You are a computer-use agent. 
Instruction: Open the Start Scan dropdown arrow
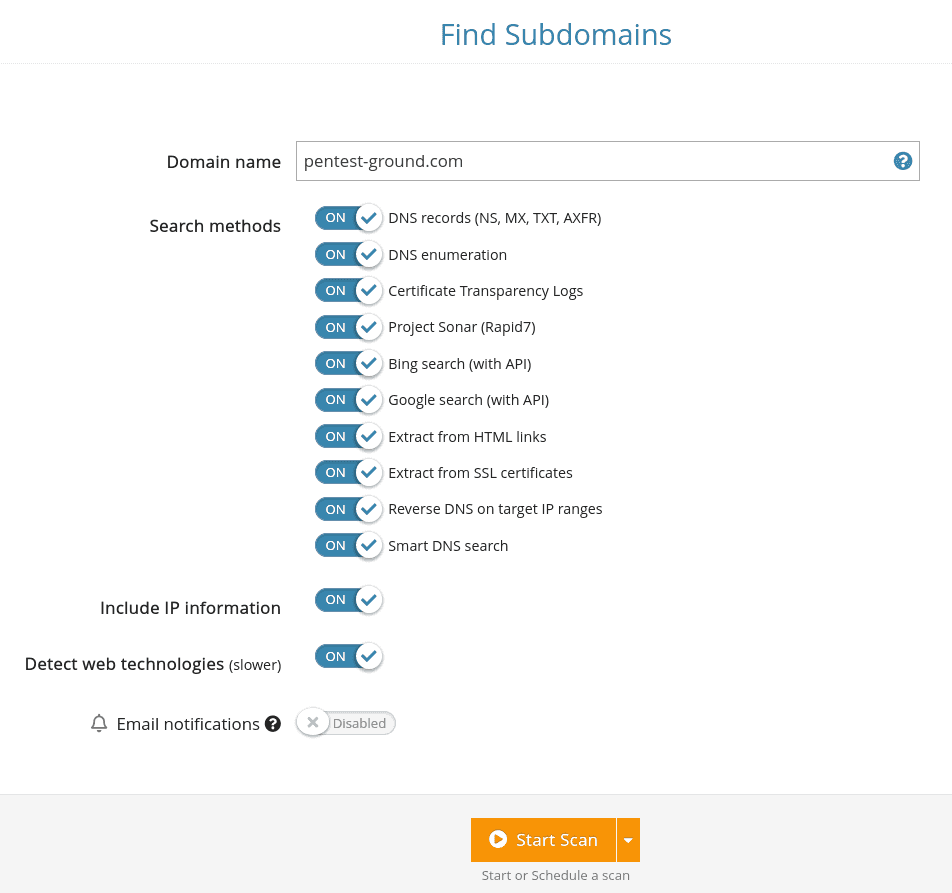[x=628, y=839]
